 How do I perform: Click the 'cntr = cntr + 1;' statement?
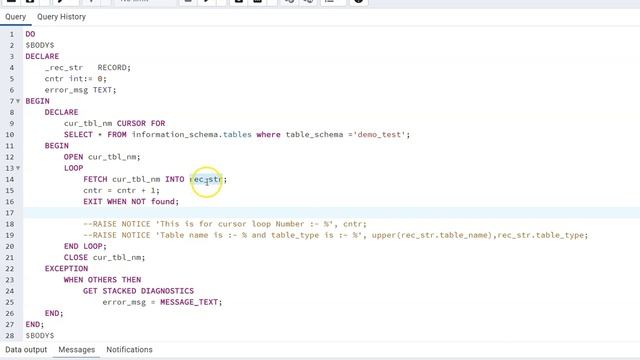pos(122,191)
